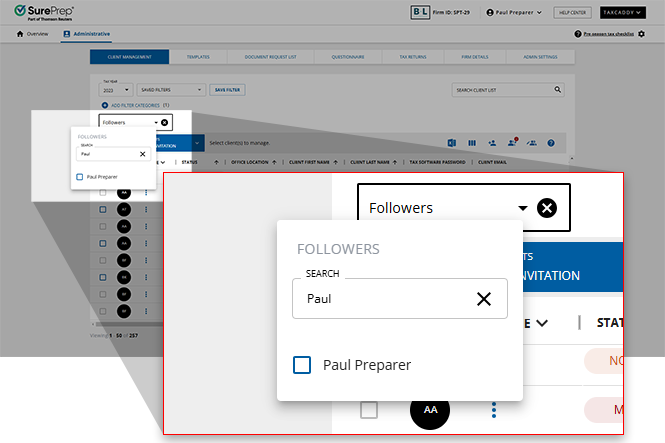Click the B L firm logo
Viewport: 665px width, 443px height.
click(420, 12)
